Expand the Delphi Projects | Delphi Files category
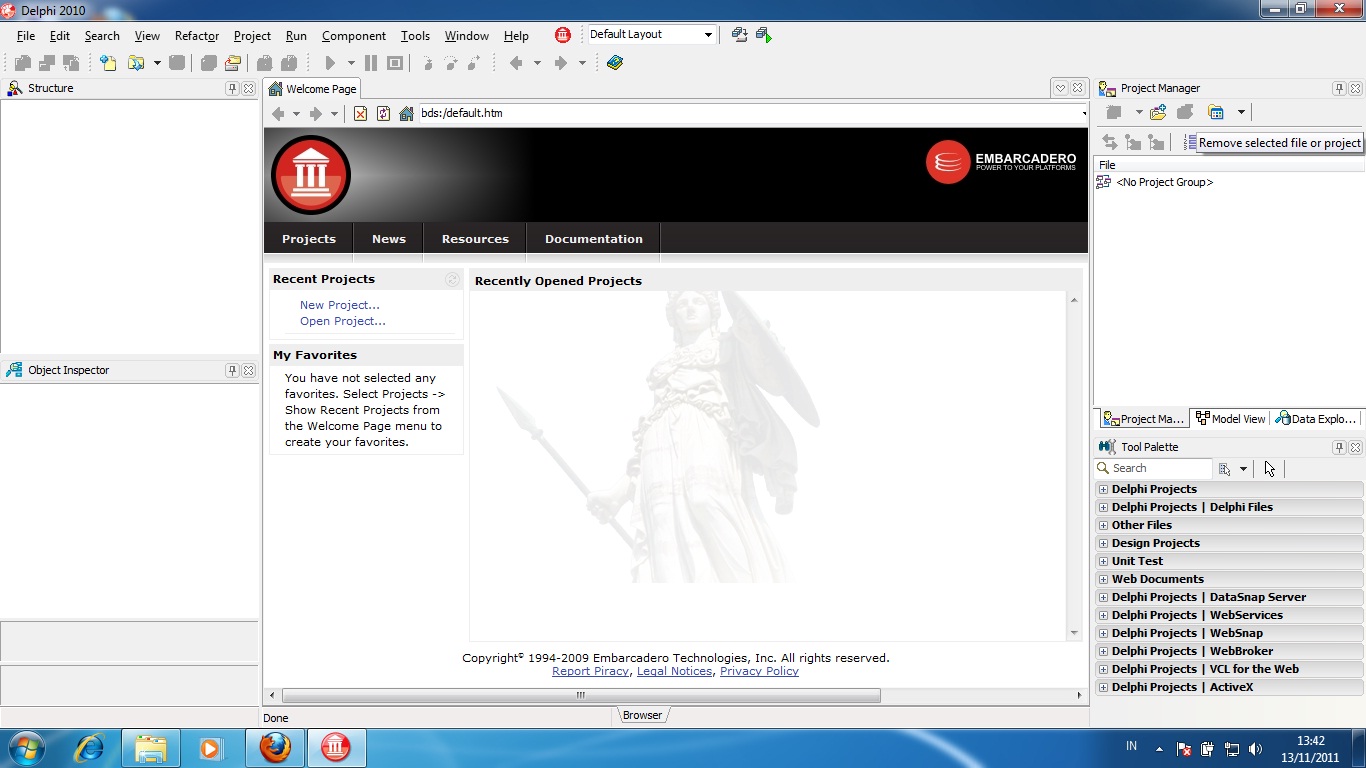Viewport: 1366px width, 768px height. click(1103, 507)
